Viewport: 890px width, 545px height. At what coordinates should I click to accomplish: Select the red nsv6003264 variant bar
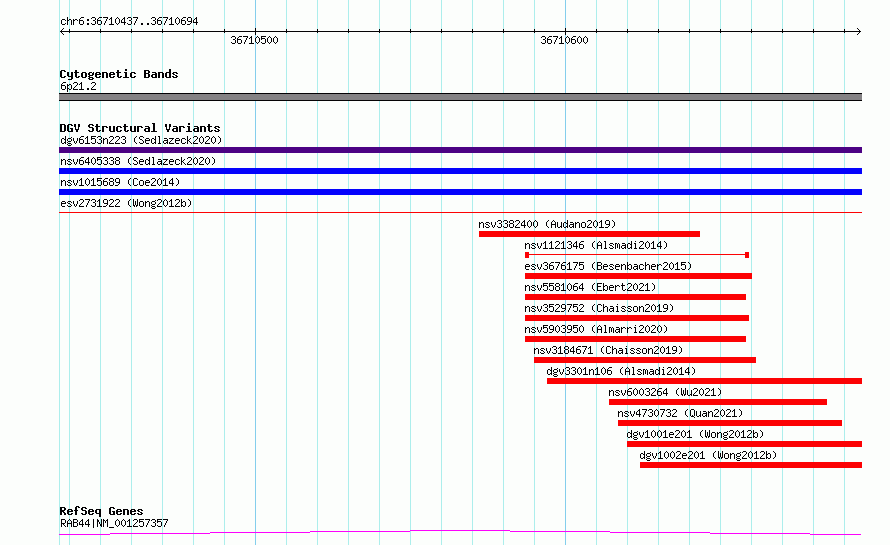click(x=717, y=402)
